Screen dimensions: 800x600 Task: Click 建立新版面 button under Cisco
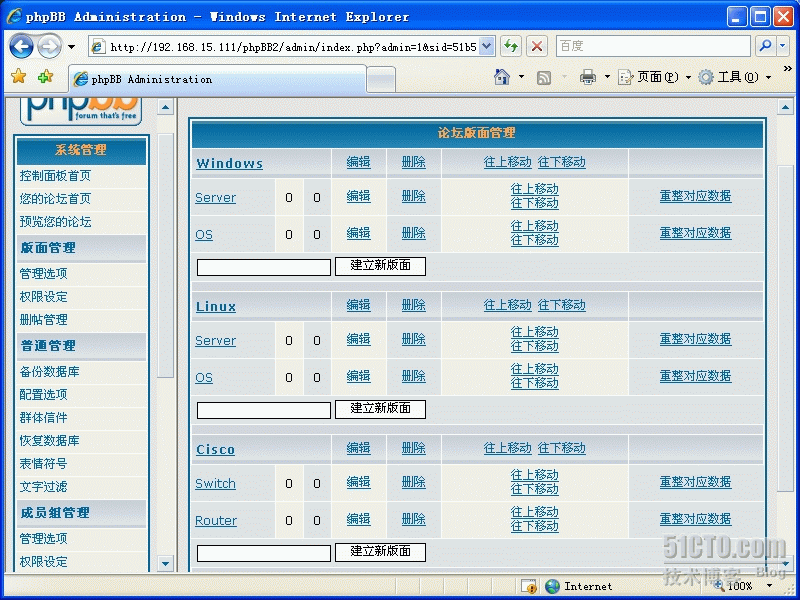pyautogui.click(x=380, y=552)
